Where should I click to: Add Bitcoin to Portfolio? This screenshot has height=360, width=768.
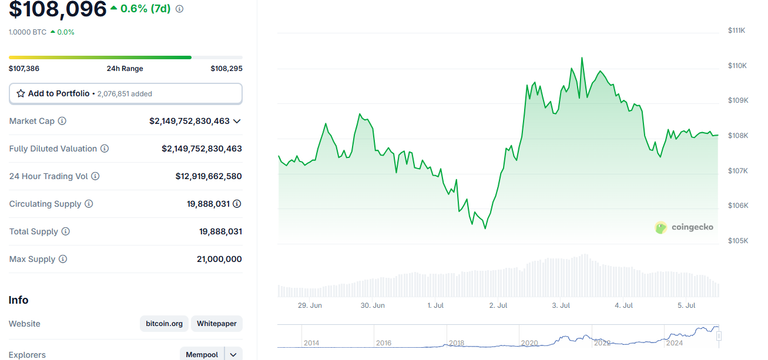point(125,94)
